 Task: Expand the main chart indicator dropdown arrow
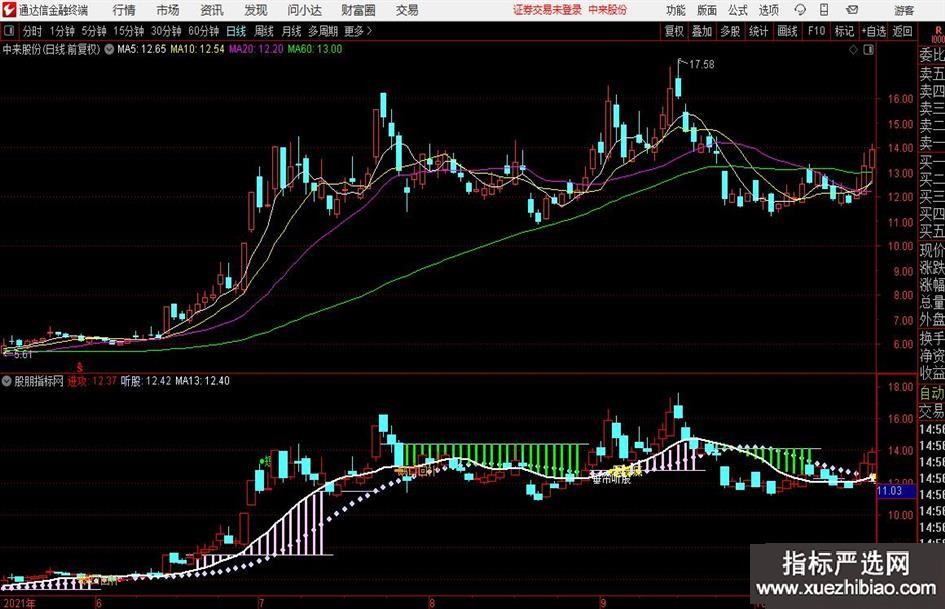109,49
